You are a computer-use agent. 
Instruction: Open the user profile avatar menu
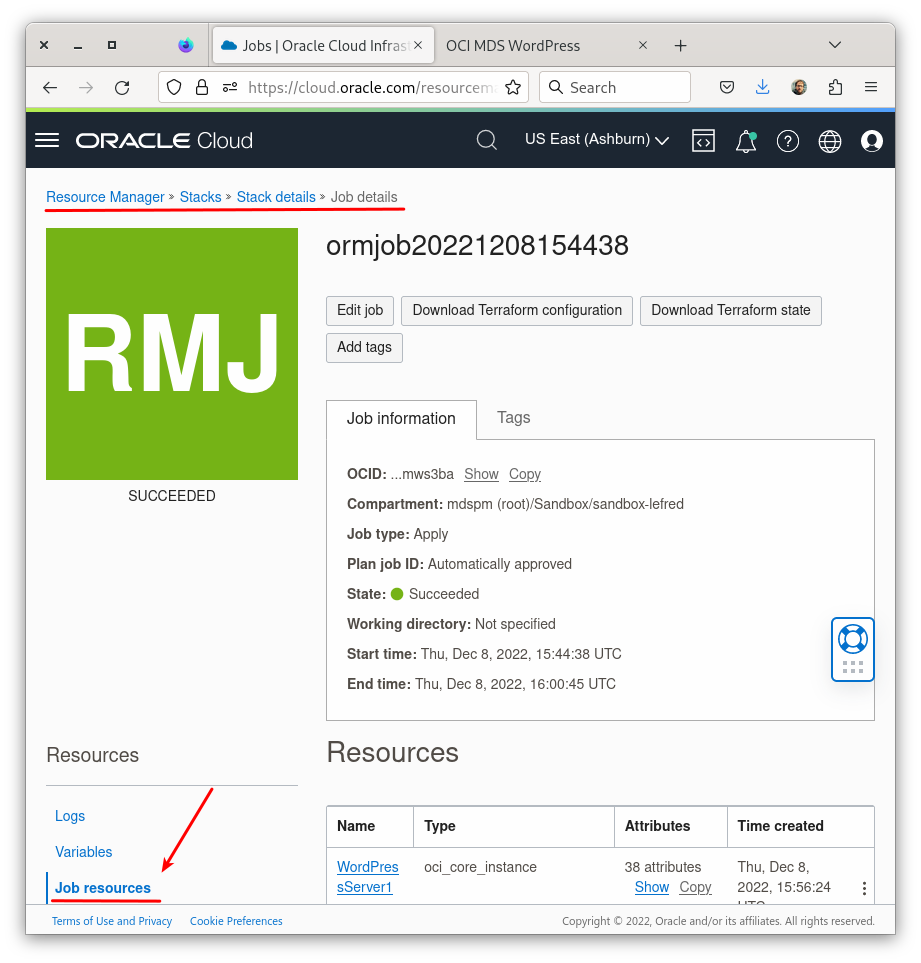[871, 141]
